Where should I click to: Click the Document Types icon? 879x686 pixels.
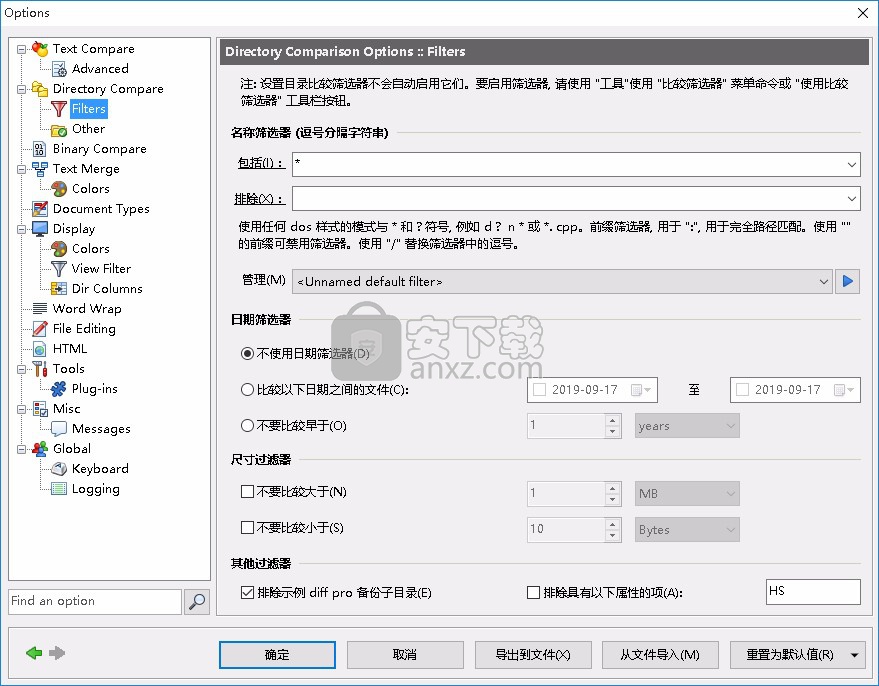[40, 208]
